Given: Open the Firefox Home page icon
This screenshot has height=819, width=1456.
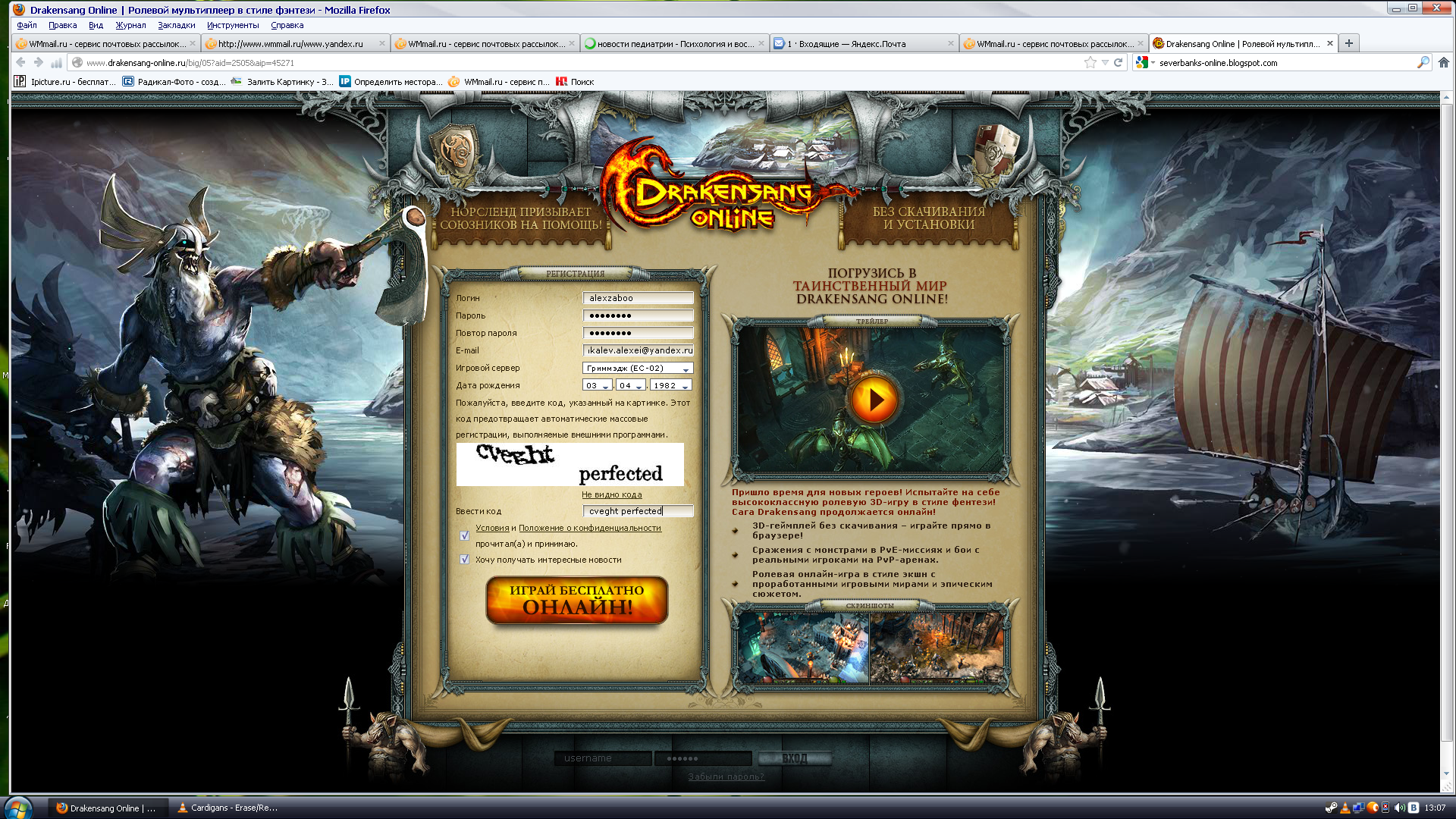Looking at the screenshot, I should [x=1444, y=63].
